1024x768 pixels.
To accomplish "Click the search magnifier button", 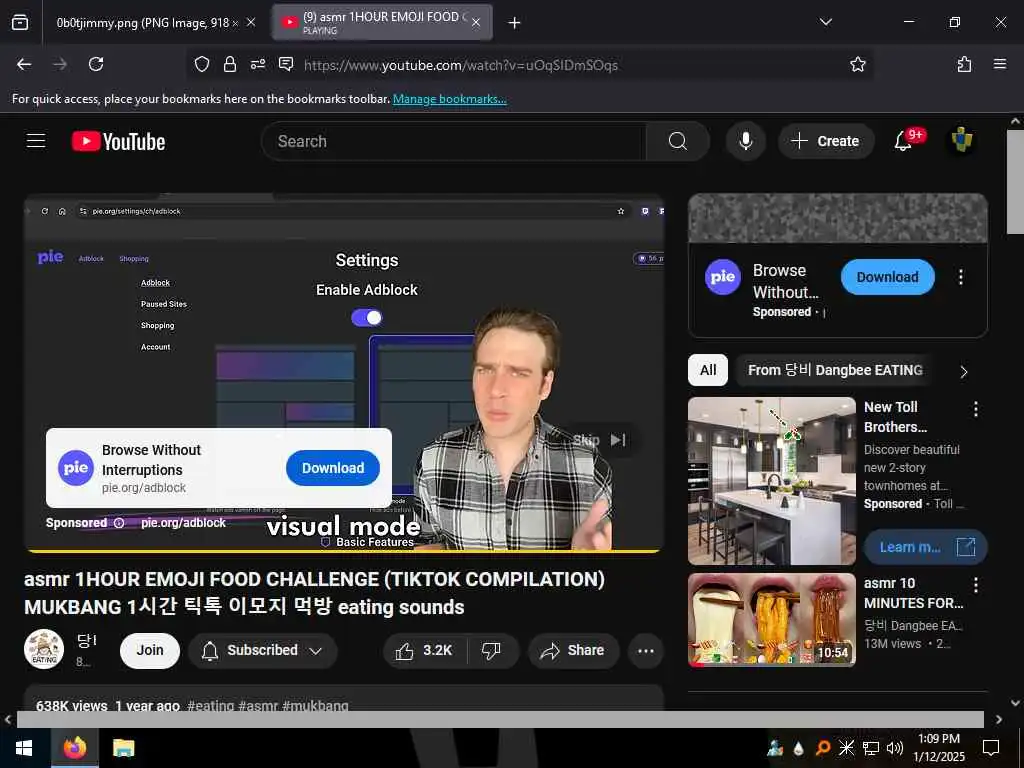I will pos(677,141).
